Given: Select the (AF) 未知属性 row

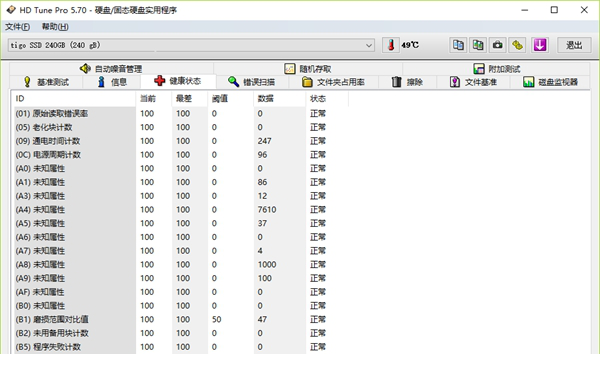Looking at the screenshot, I should (180, 292).
